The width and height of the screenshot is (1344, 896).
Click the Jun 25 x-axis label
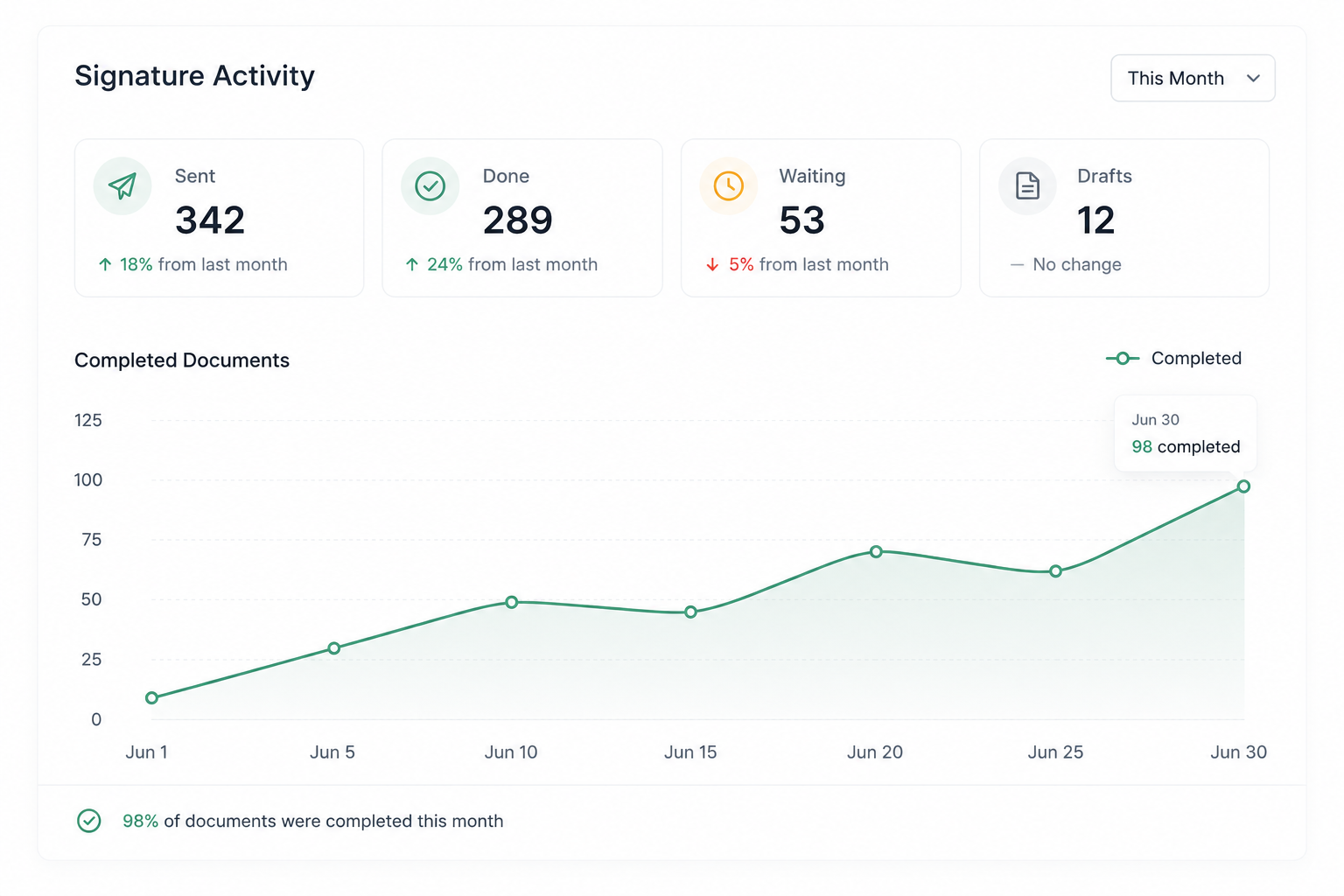pyautogui.click(x=1055, y=752)
